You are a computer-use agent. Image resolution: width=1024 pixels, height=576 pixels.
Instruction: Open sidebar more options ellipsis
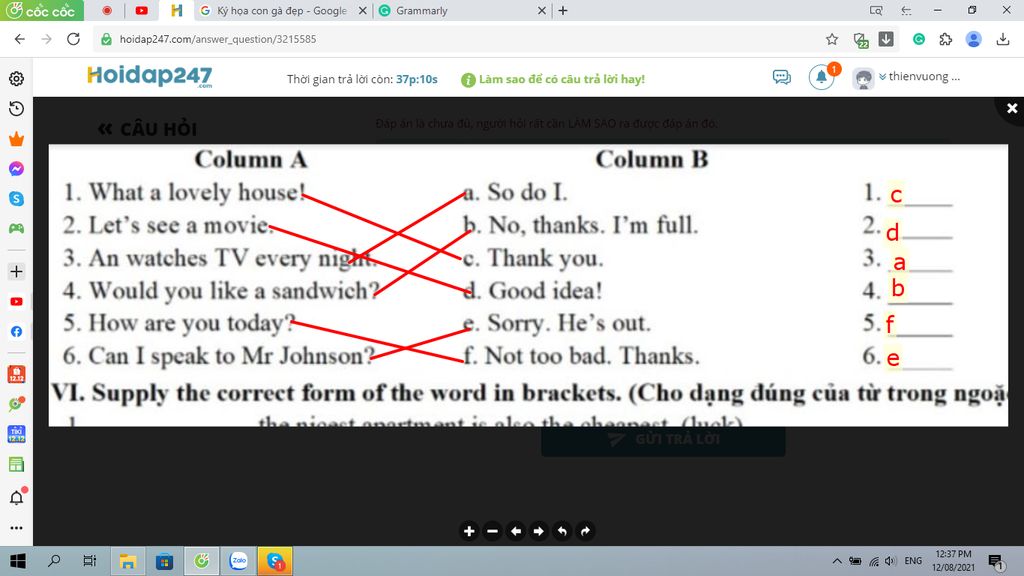(x=16, y=528)
